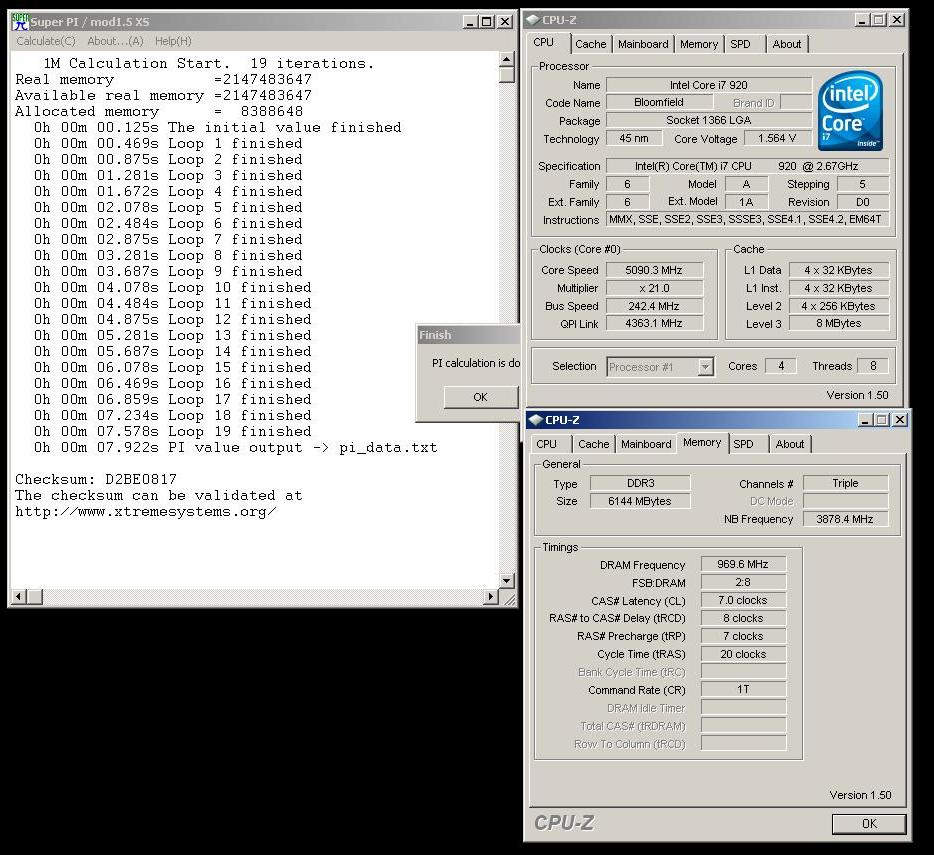
Task: Click the 'PI value output -> pi_data.txt' line
Action: point(235,447)
